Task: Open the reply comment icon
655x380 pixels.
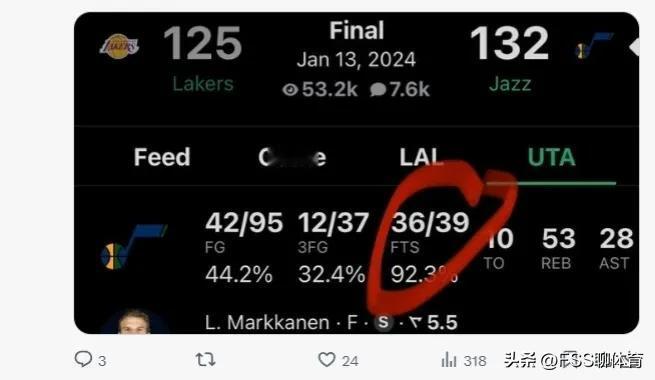Action: 83,359
